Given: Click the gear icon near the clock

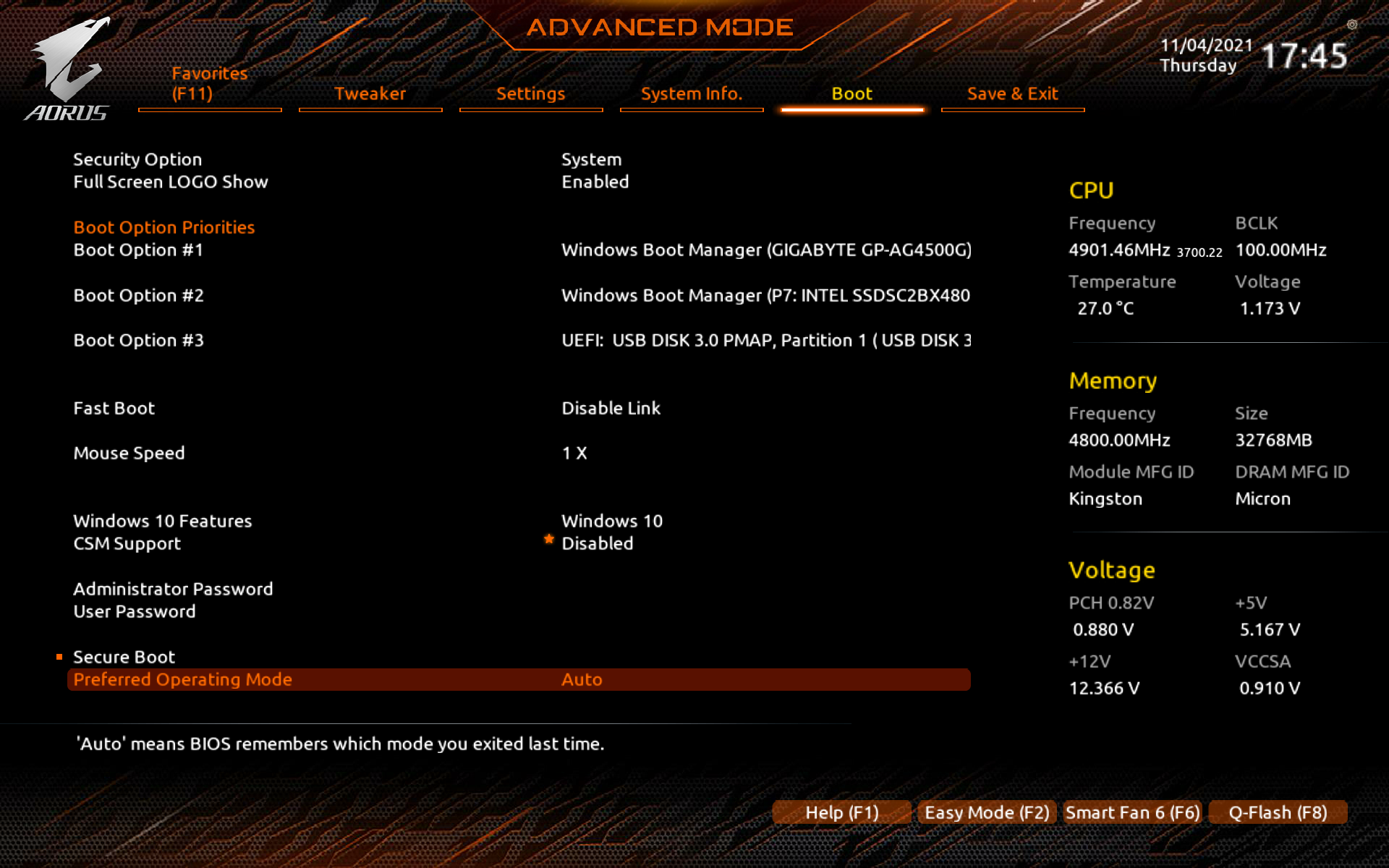Looking at the screenshot, I should [x=1351, y=25].
